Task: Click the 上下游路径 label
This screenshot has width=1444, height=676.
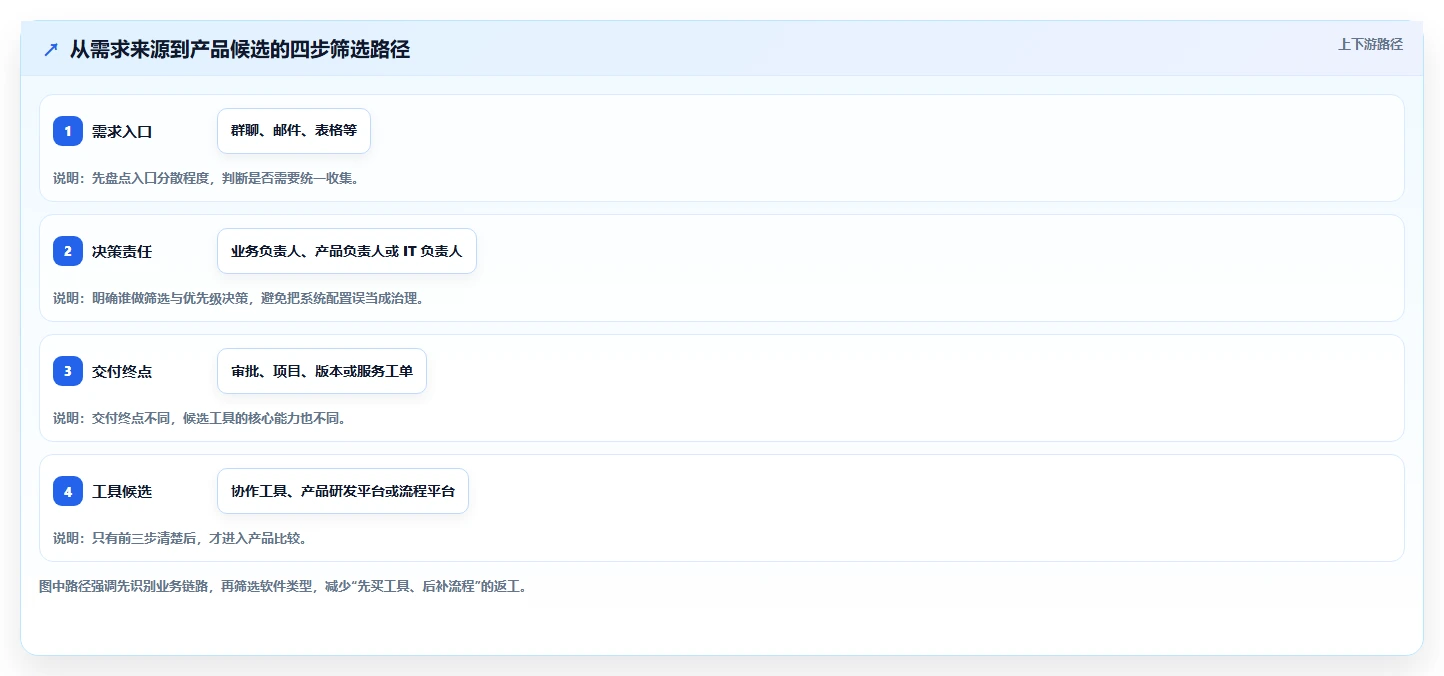Action: tap(1371, 44)
